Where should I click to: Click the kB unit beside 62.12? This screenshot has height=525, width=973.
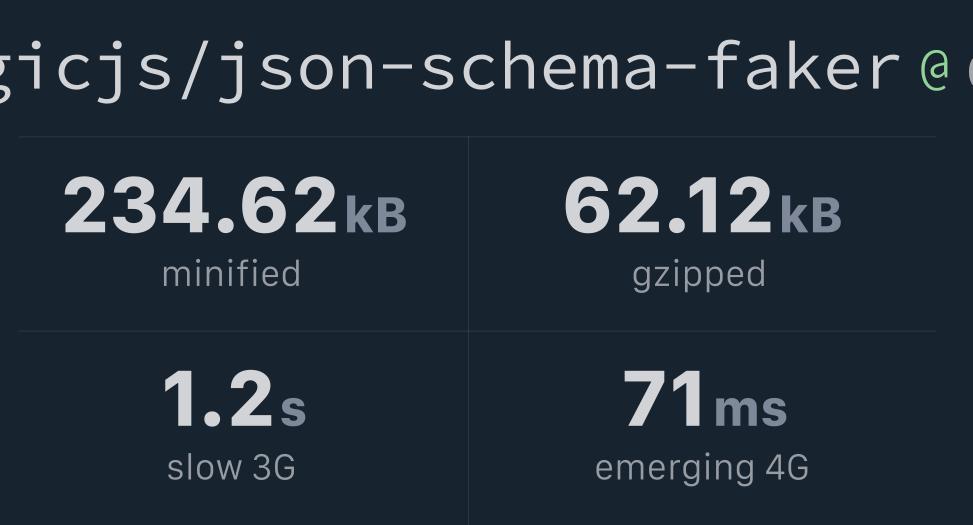coord(810,215)
